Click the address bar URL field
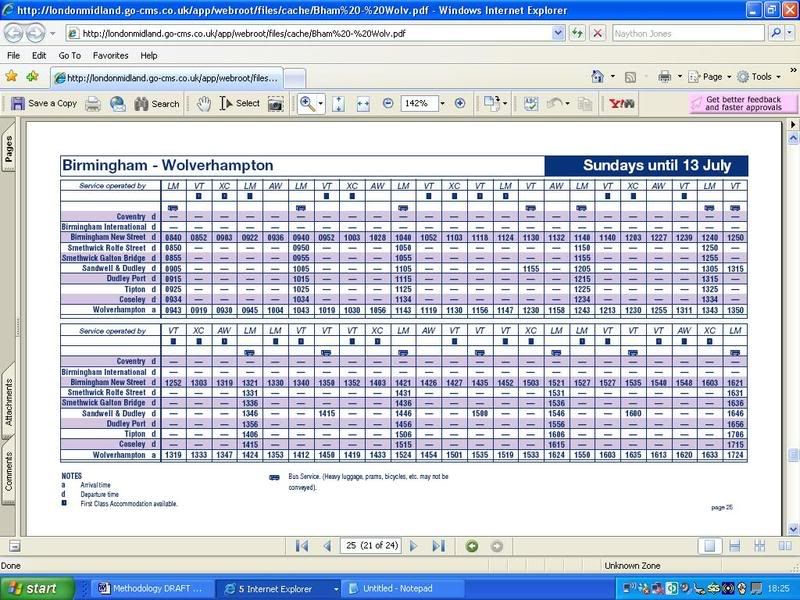Screen dimensions: 800x600 pyautogui.click(x=310, y=34)
